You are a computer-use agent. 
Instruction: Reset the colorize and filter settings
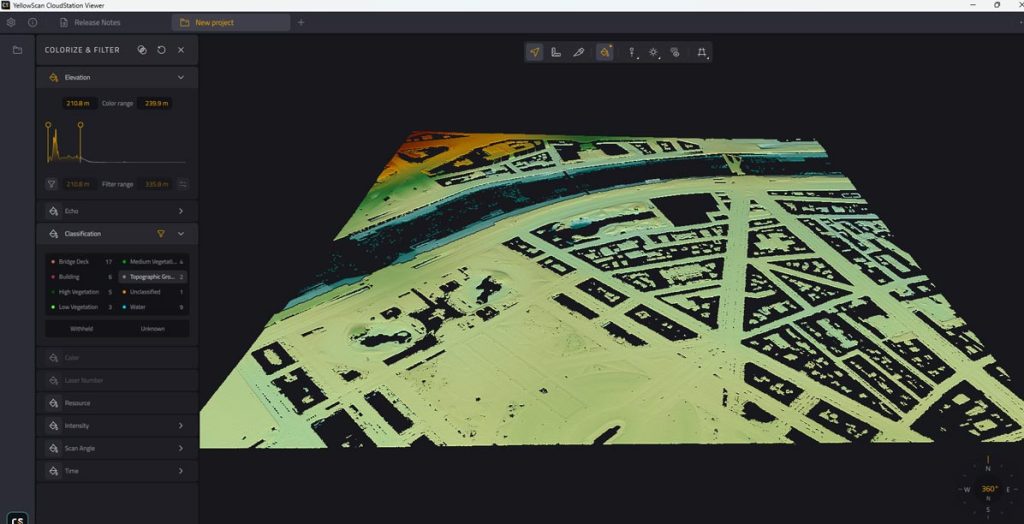(x=161, y=49)
